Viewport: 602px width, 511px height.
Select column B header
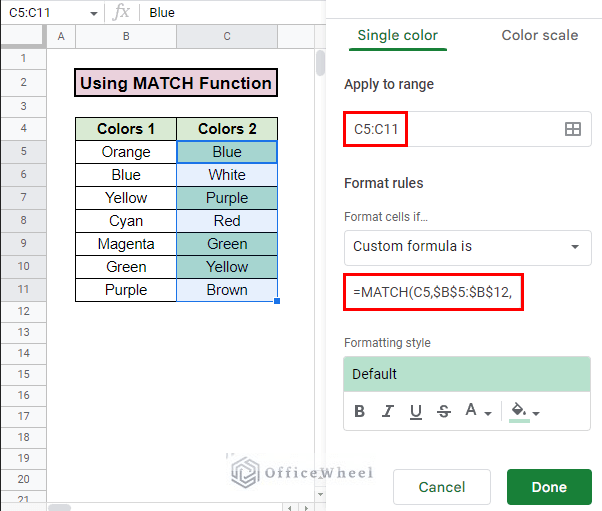126,36
